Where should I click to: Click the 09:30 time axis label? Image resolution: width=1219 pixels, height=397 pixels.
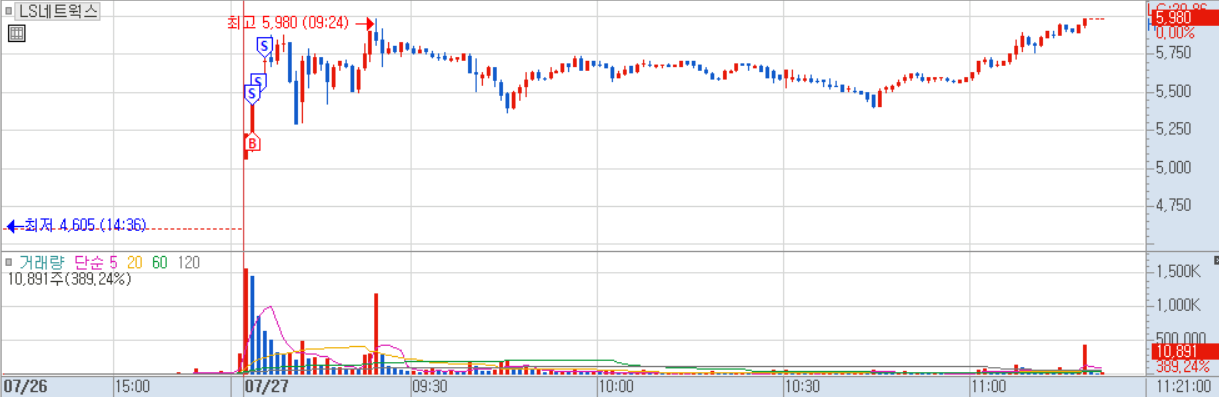(430, 385)
